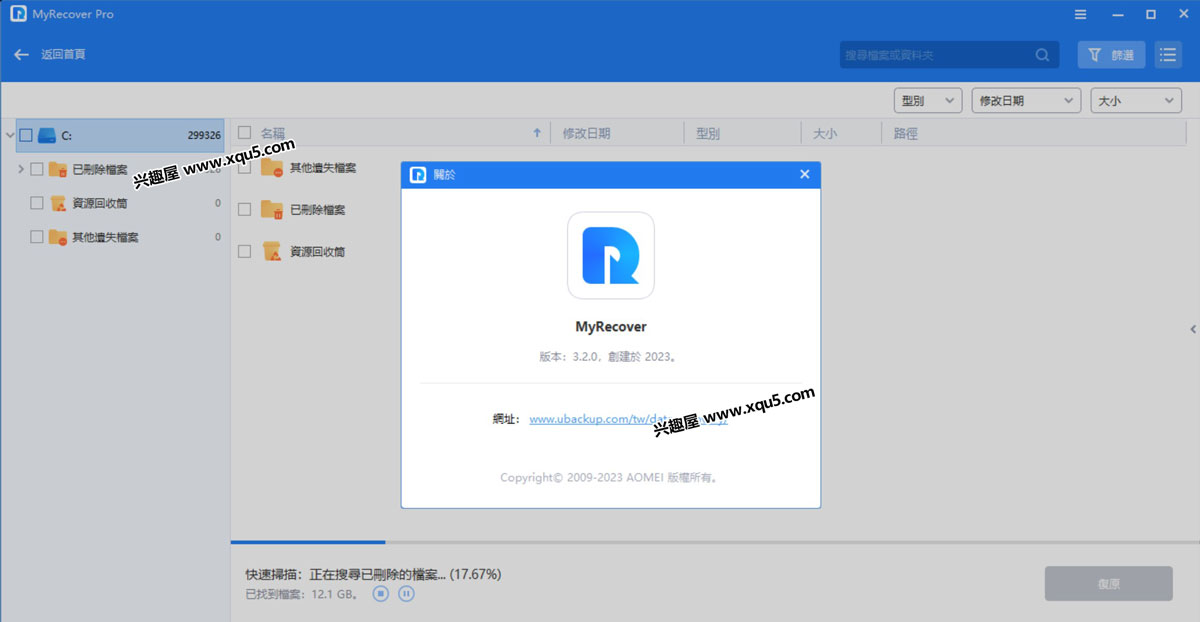Click the 返回首頁 link
Viewport: 1200px width, 622px height.
click(x=63, y=55)
